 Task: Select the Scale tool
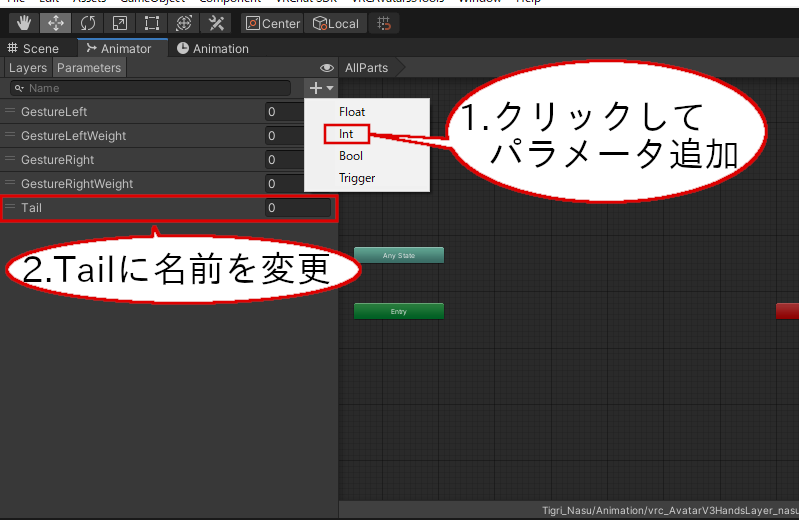pos(120,23)
